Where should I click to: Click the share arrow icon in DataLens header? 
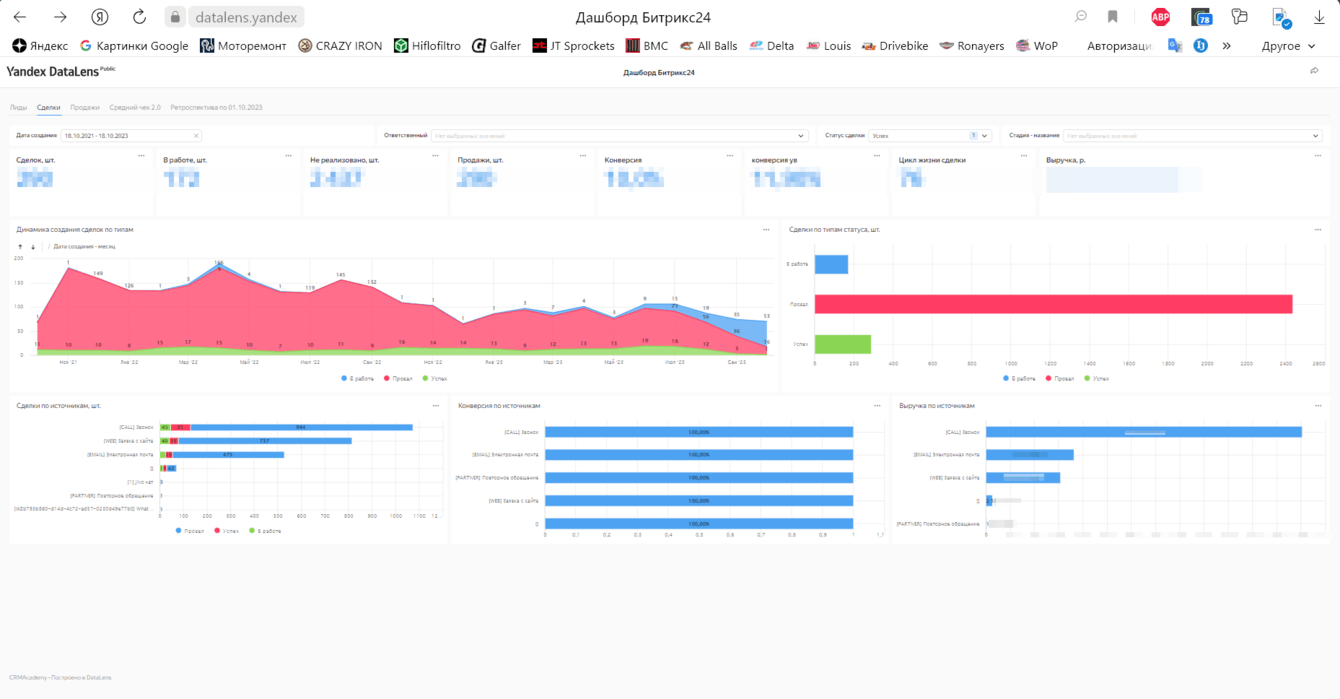1314,71
